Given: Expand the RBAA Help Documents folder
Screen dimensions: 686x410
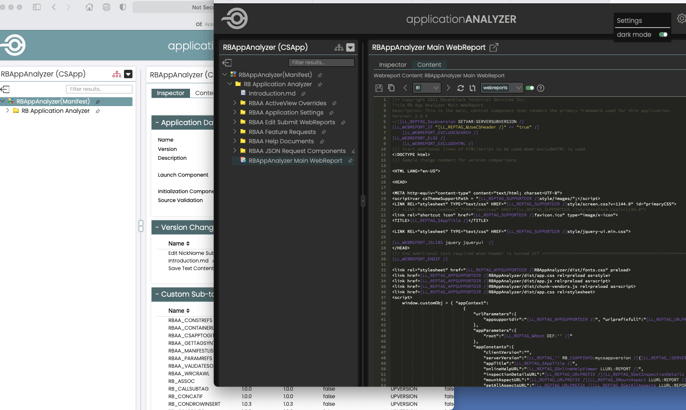Looking at the screenshot, I should point(235,141).
